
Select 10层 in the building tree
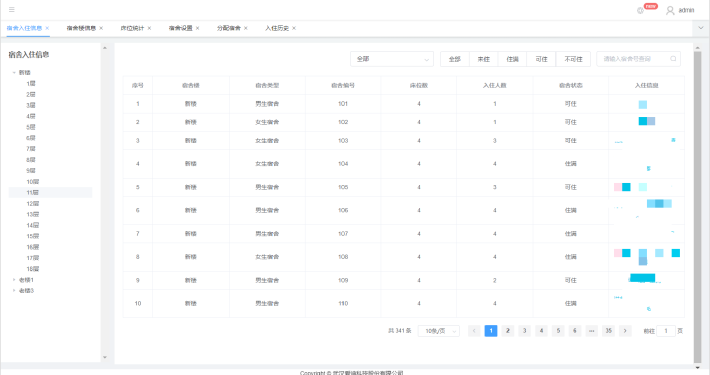point(33,182)
